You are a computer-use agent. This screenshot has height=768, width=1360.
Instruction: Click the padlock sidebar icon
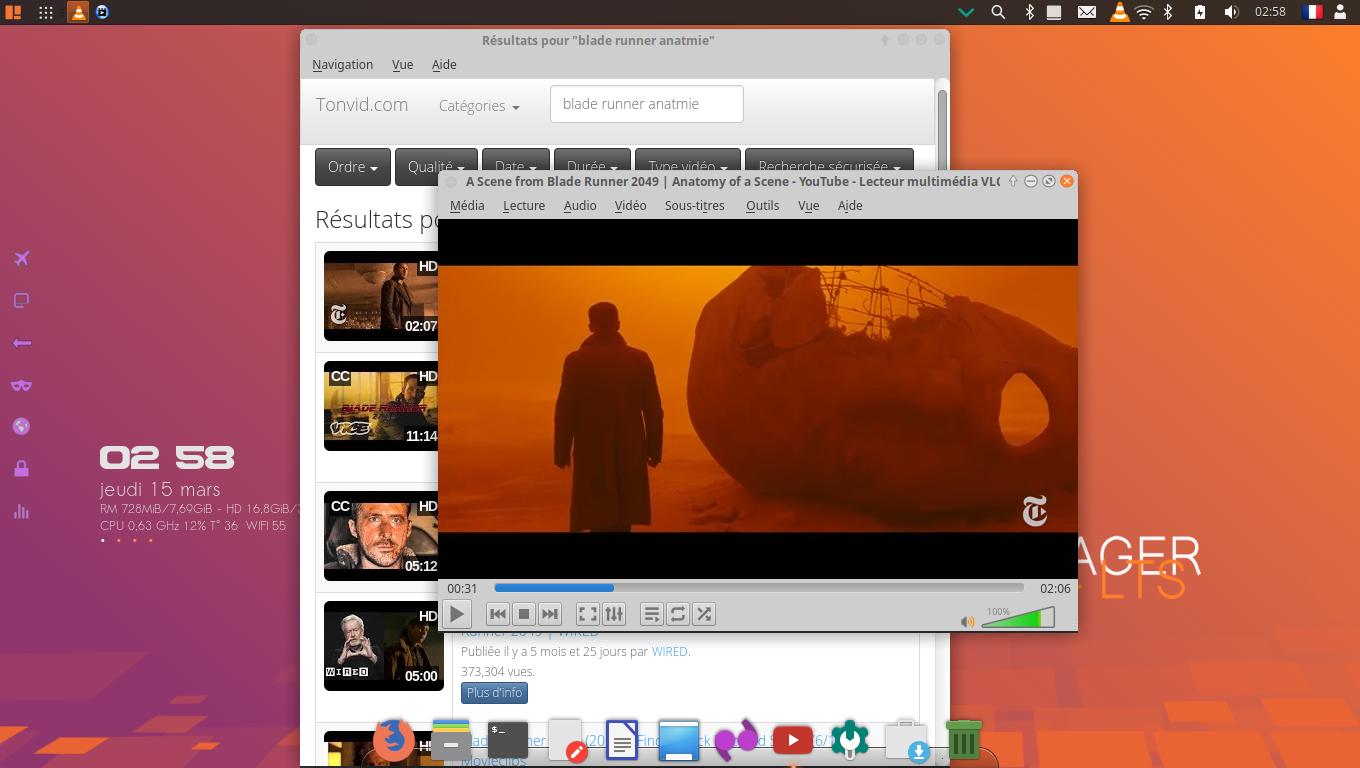[x=21, y=468]
